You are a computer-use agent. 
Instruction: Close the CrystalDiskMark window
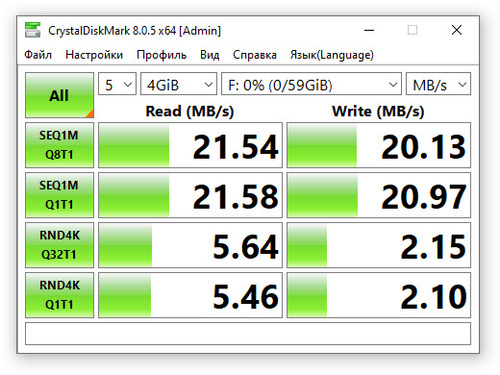coord(457,30)
